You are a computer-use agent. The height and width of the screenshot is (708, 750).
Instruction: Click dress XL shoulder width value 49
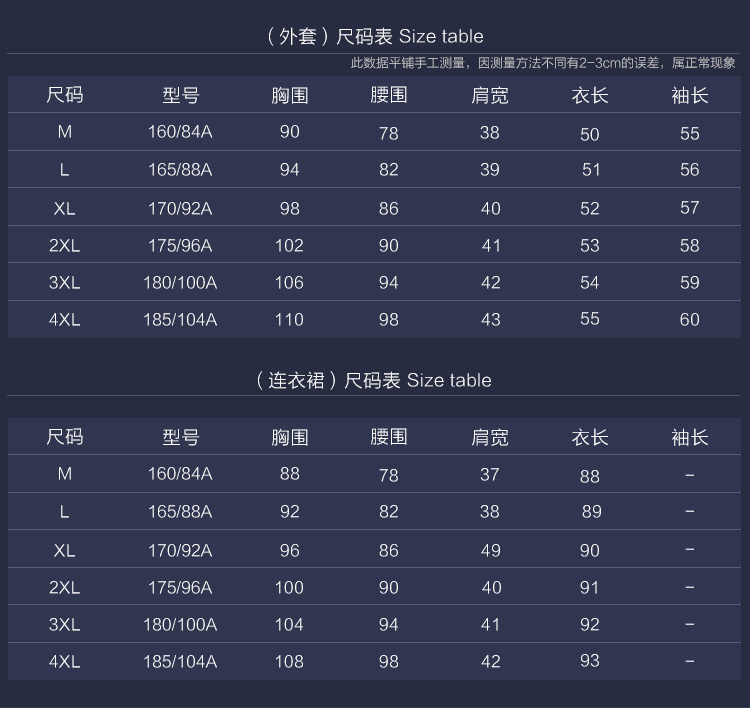click(x=490, y=549)
